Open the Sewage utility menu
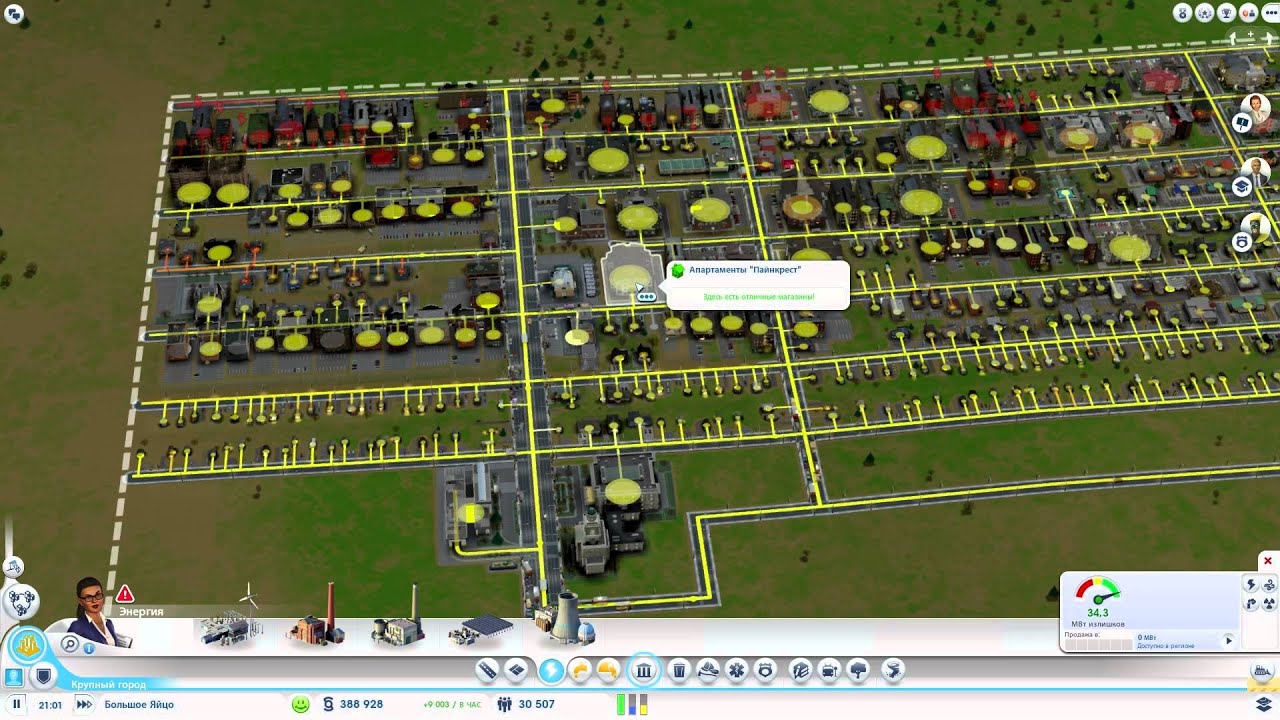Viewport: 1280px width, 720px height. click(607, 670)
